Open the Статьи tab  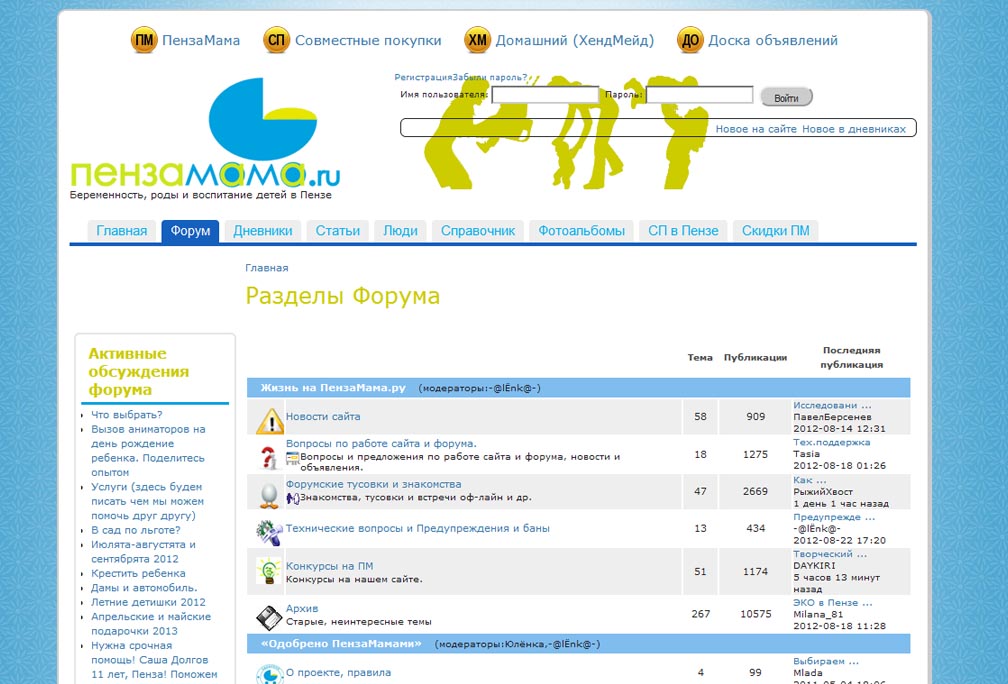[x=338, y=231]
